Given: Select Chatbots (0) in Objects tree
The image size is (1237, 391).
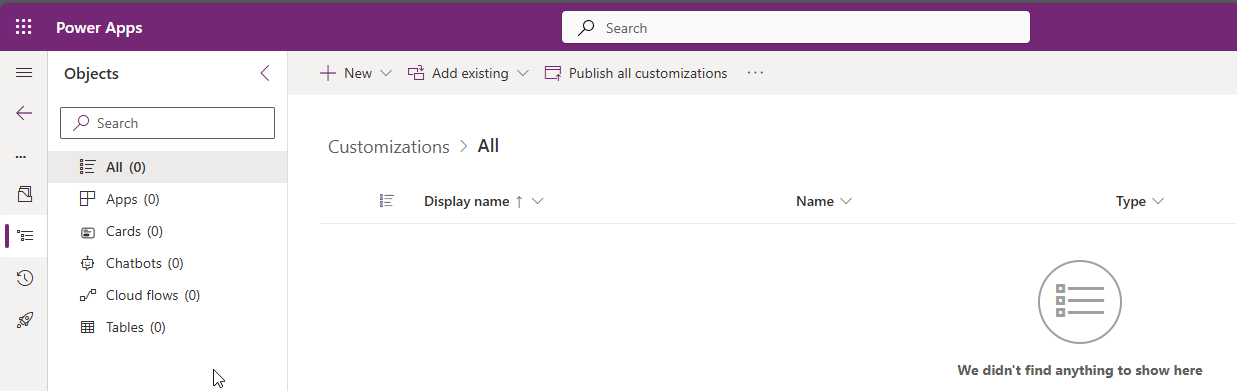Looking at the screenshot, I should (168, 263).
